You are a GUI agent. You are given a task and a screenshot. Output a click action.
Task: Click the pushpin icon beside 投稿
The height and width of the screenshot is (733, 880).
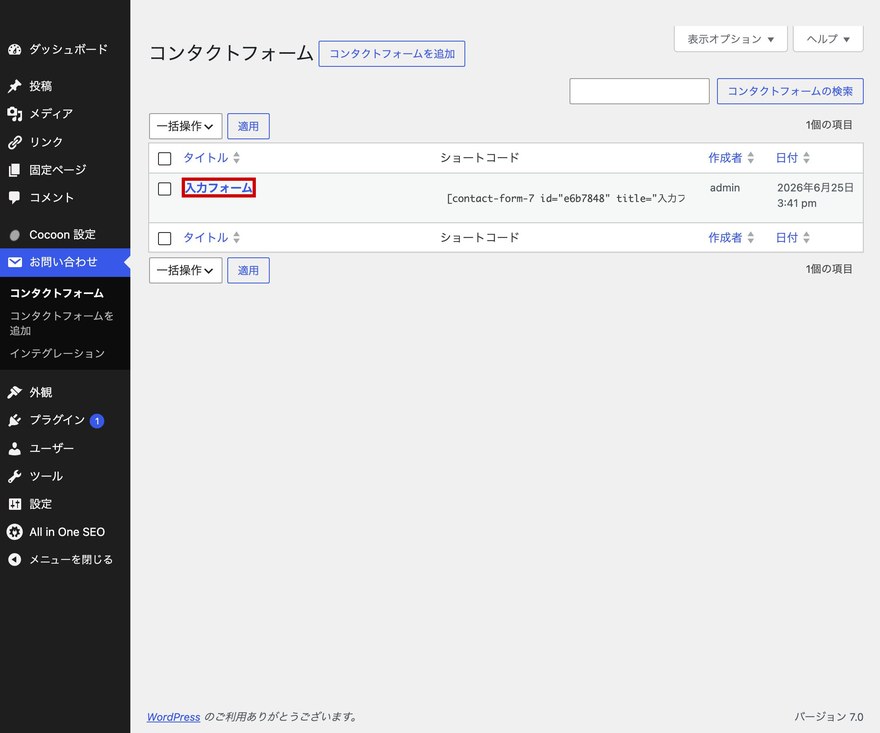click(x=15, y=86)
